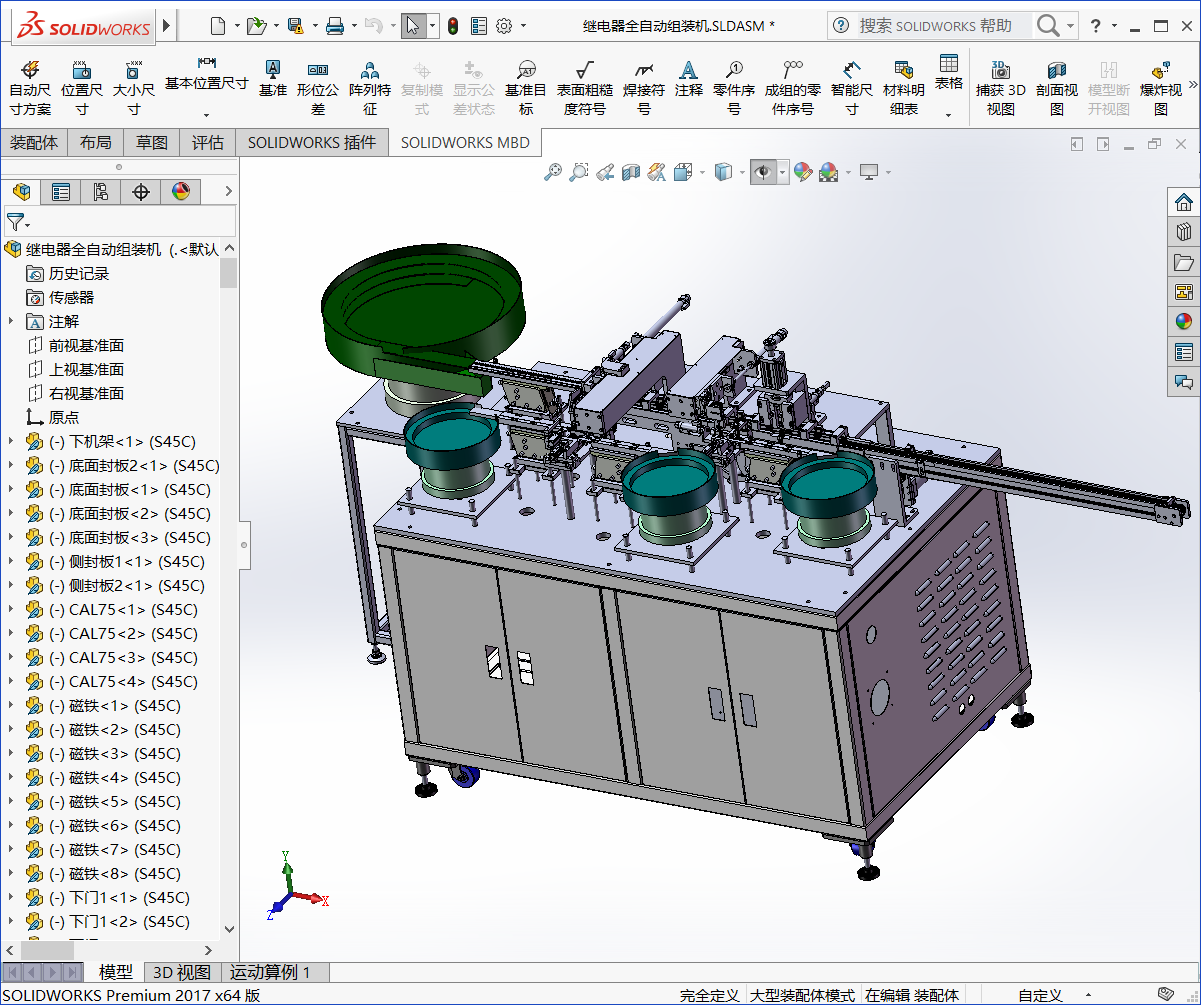Select the 表面粗糙度符号 tool
Viewport: 1201px width, 1005px height.
click(585, 88)
